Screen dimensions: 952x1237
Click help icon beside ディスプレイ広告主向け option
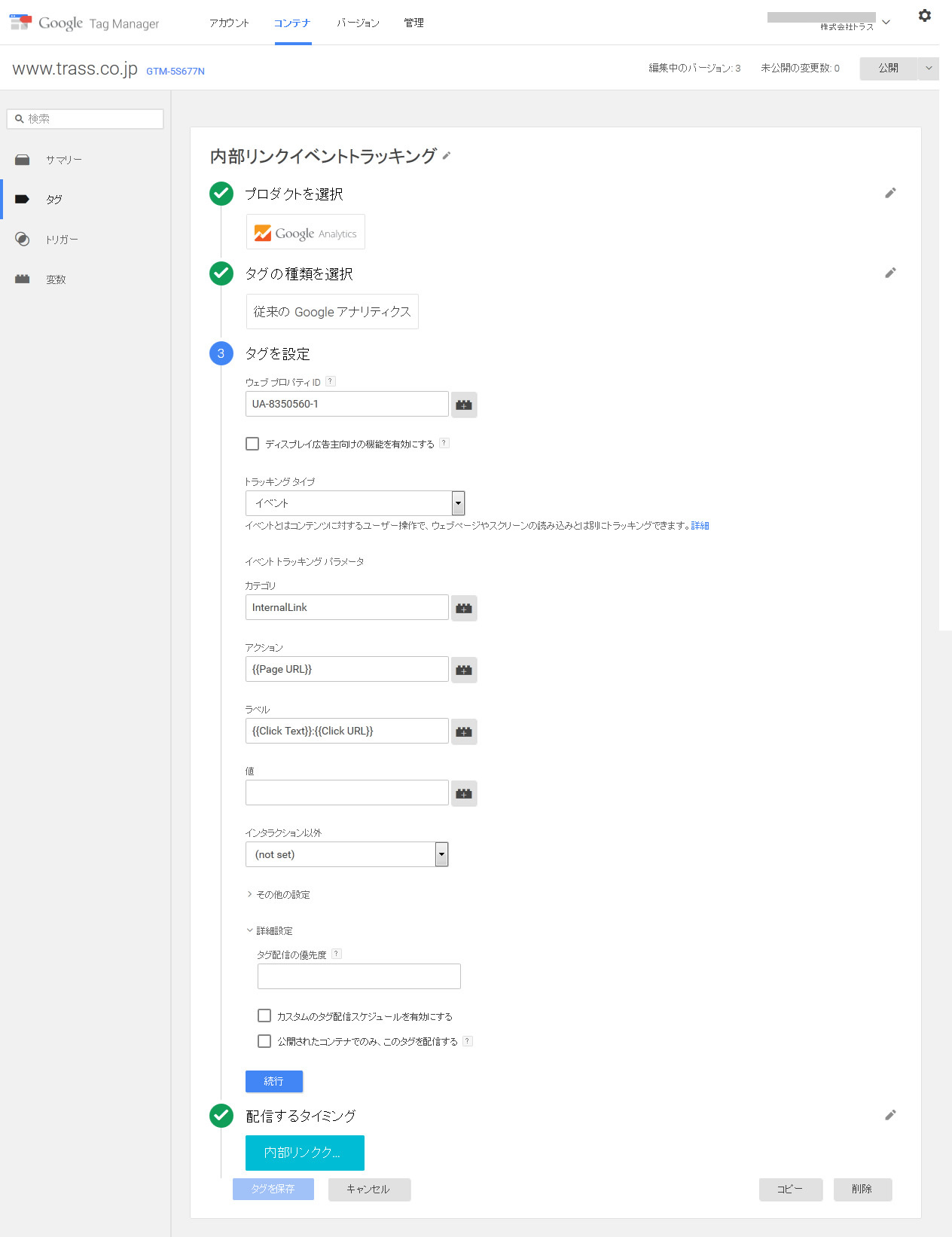tap(444, 443)
